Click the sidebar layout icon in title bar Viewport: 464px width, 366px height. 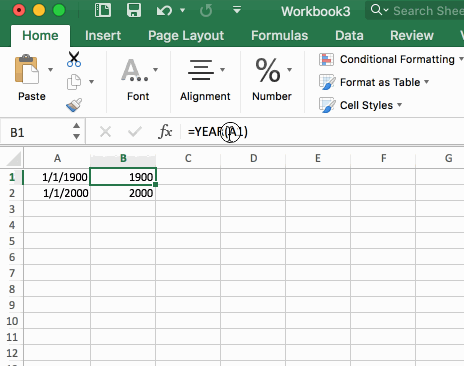(103, 10)
